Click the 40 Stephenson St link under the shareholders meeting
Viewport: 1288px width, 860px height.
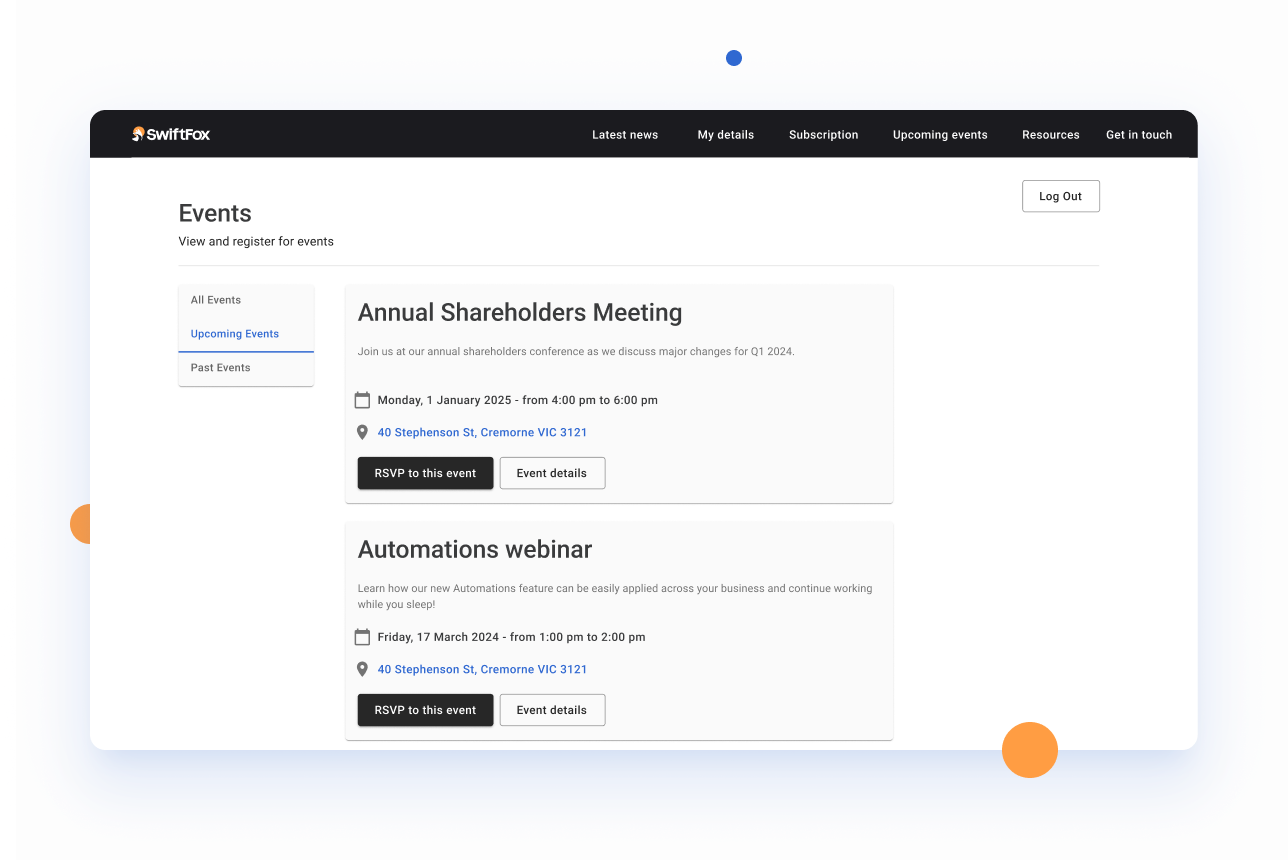(482, 431)
